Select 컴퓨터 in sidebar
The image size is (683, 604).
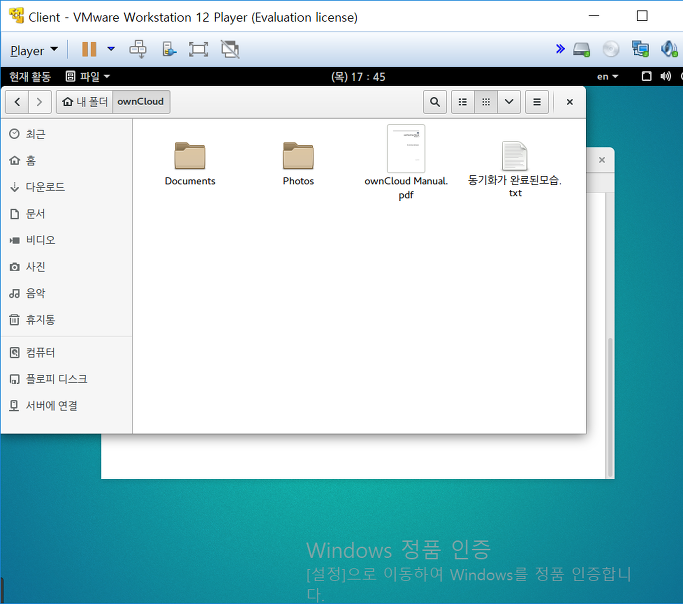coord(66,353)
